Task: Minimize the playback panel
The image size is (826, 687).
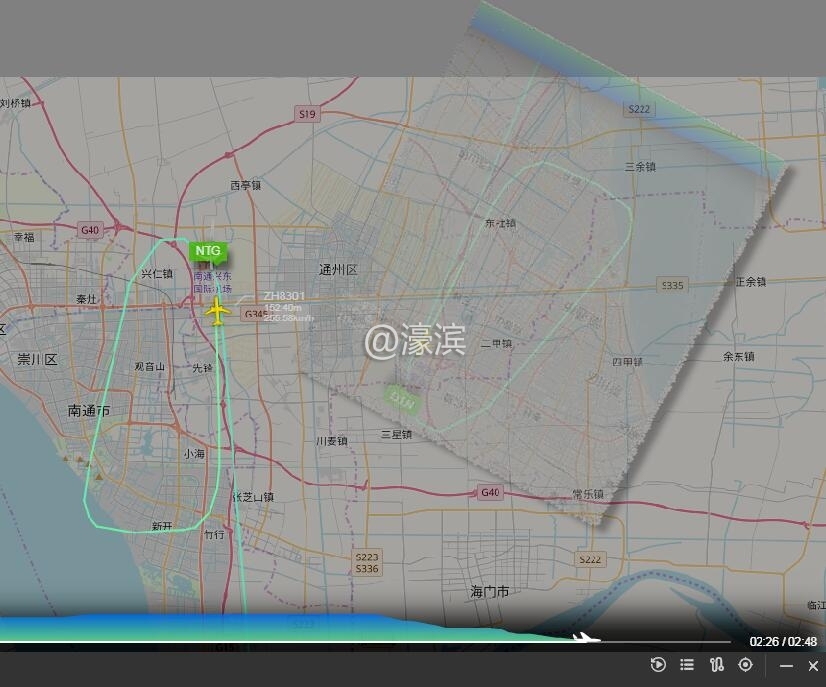Action: tap(787, 666)
